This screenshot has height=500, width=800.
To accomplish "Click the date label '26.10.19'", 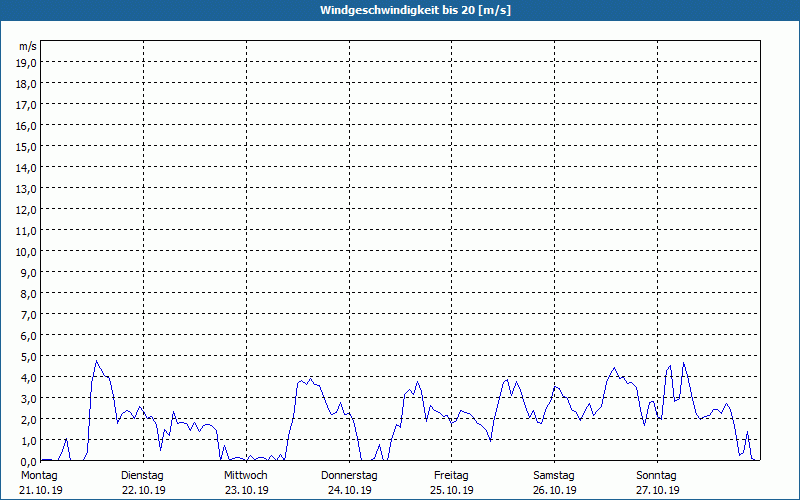I will point(554,490).
